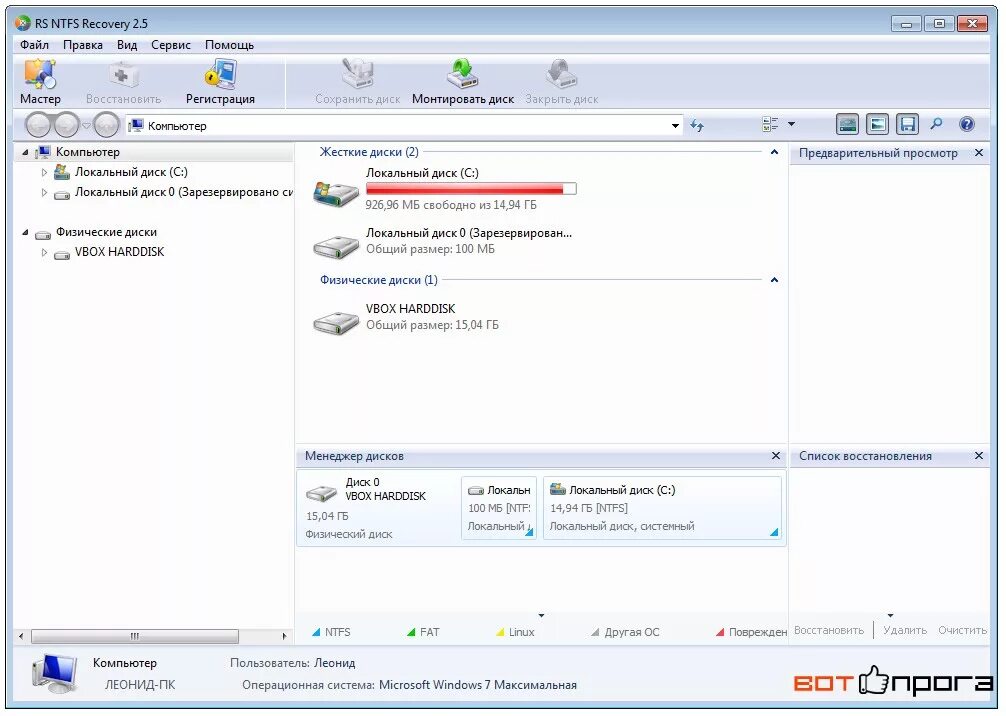Open the view options dropdown arrow
Screen dimensions: 1006x716
tap(792, 124)
